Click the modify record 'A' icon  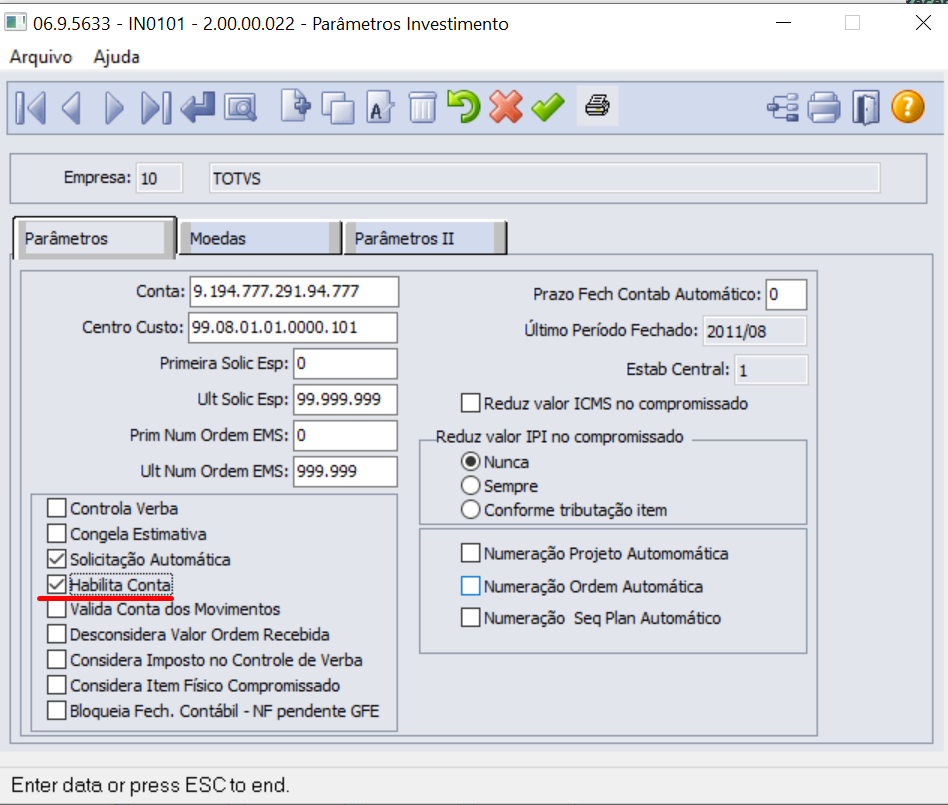[x=380, y=107]
